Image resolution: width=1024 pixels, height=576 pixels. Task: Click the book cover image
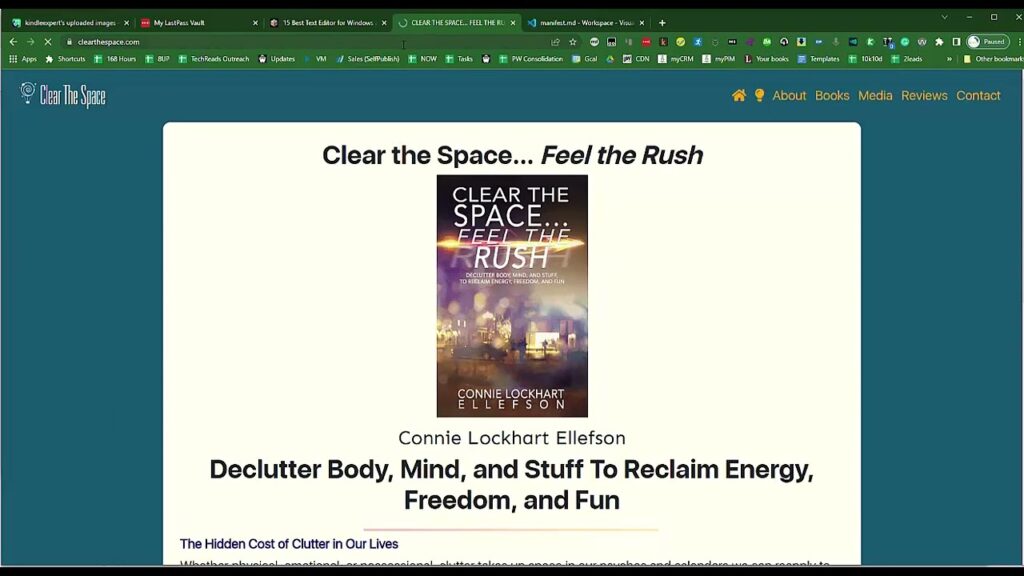pos(512,296)
